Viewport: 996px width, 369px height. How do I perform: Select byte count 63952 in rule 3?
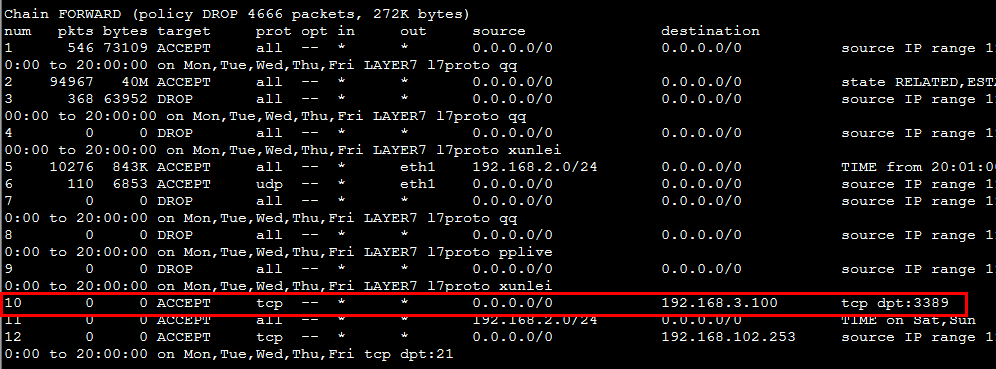tap(125, 99)
